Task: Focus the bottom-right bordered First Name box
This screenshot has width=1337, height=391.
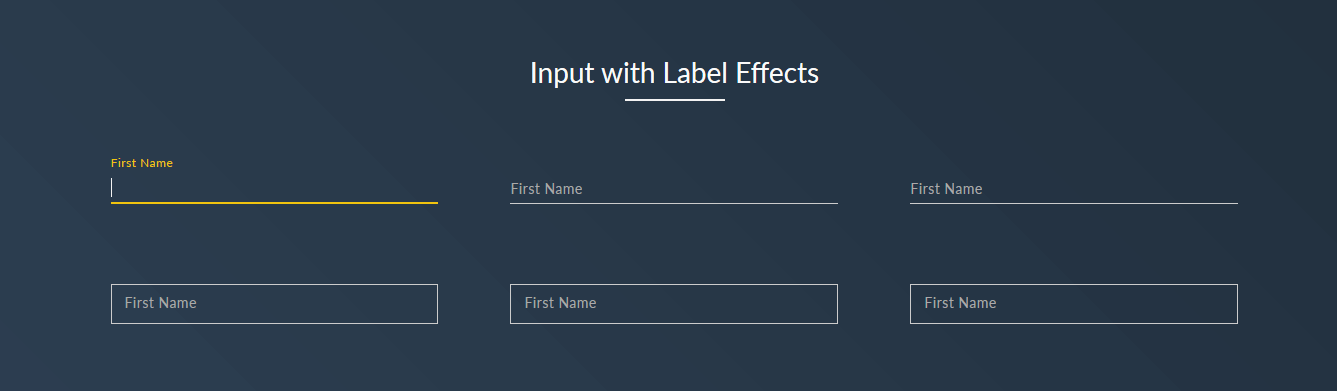Action: point(1074,304)
